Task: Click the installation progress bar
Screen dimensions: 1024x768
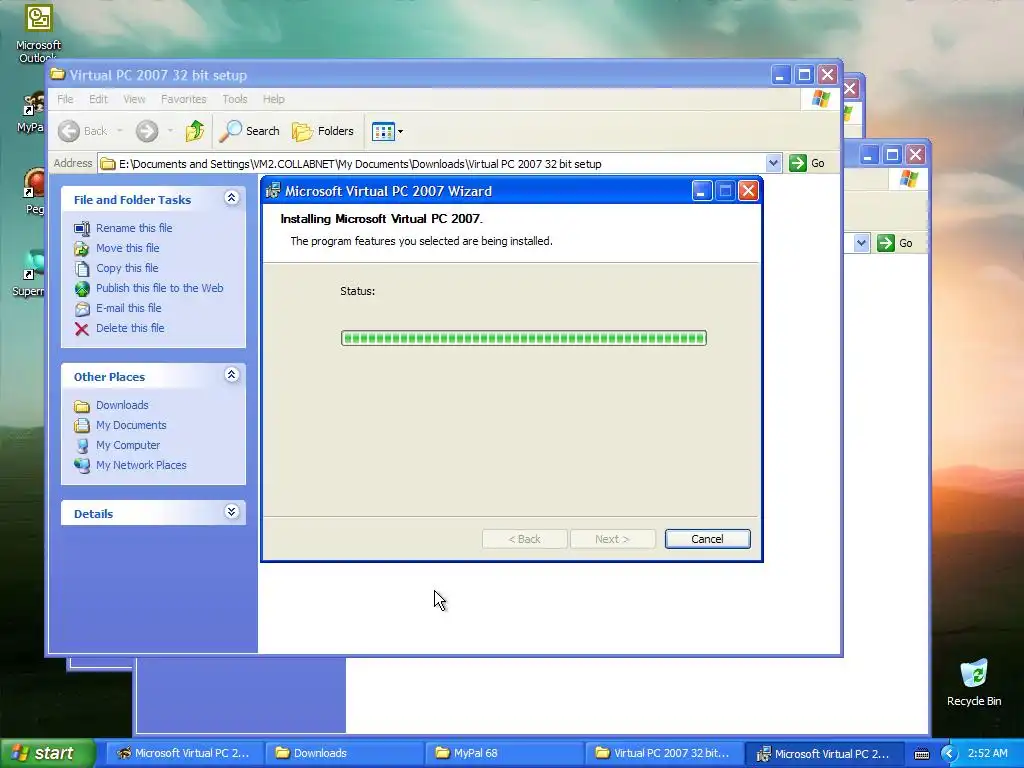Action: point(524,338)
